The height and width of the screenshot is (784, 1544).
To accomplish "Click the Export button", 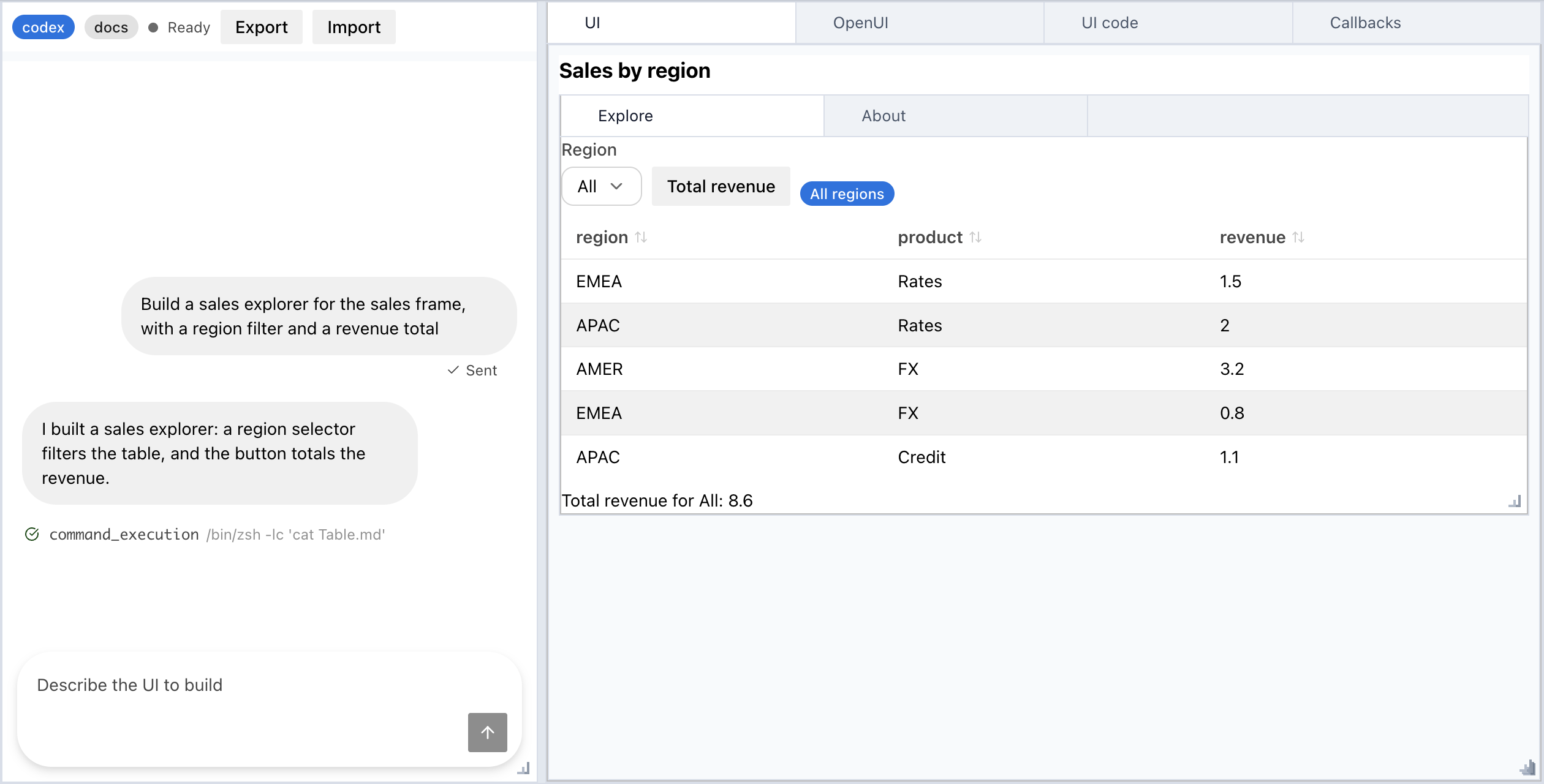I will tap(262, 27).
